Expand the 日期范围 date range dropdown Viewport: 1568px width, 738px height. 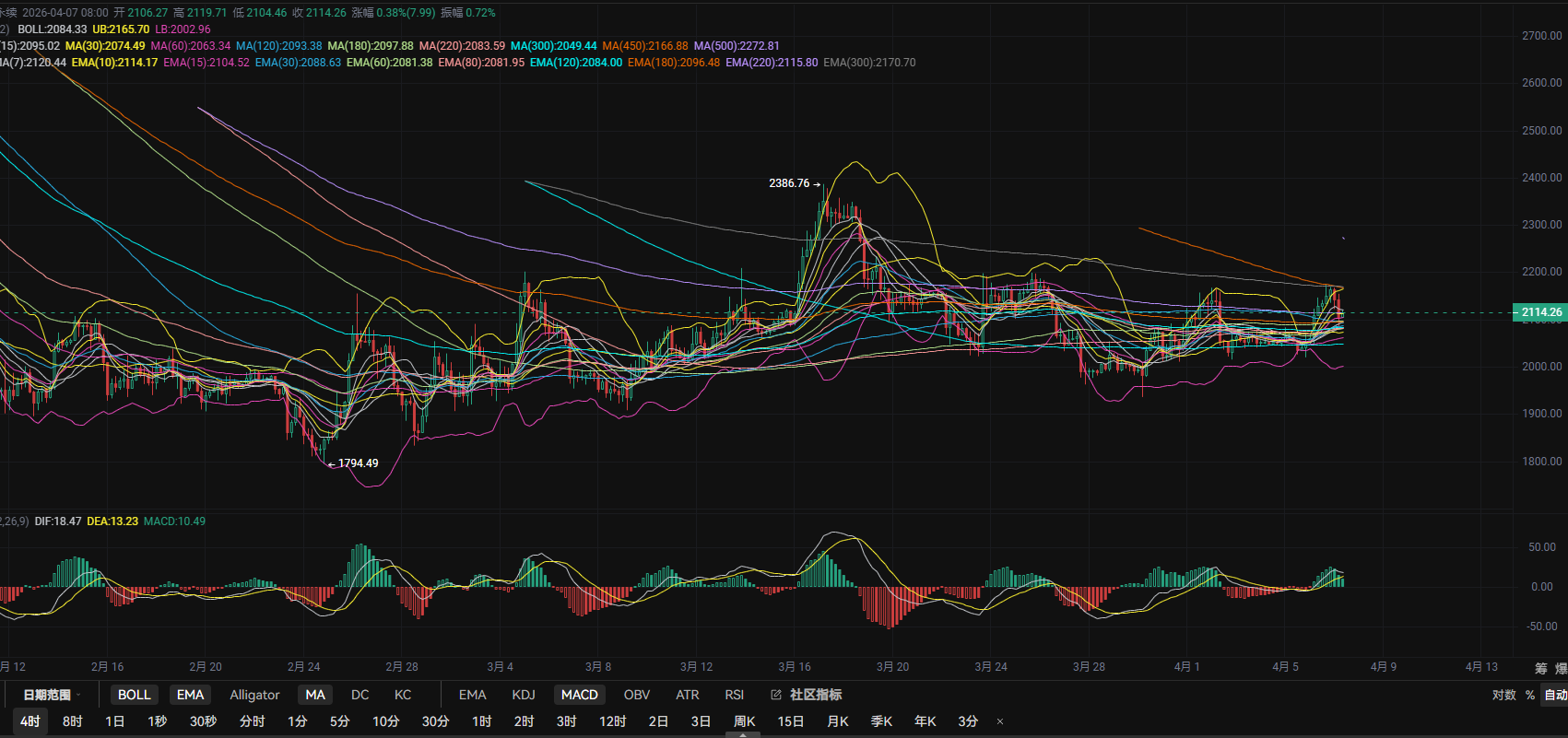click(52, 695)
